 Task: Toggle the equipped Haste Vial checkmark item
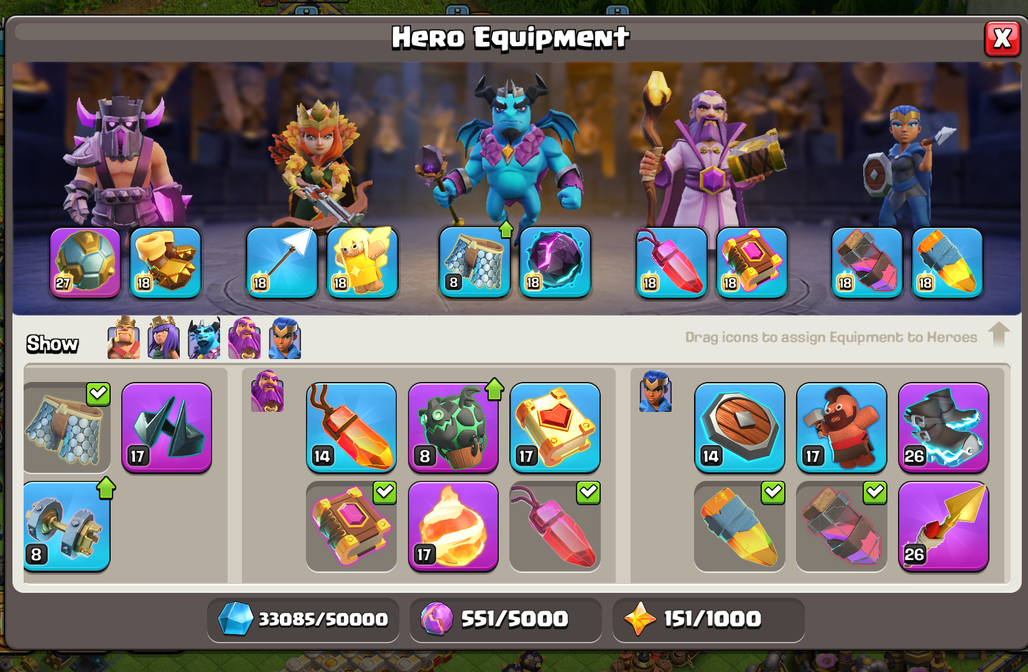click(x=841, y=526)
